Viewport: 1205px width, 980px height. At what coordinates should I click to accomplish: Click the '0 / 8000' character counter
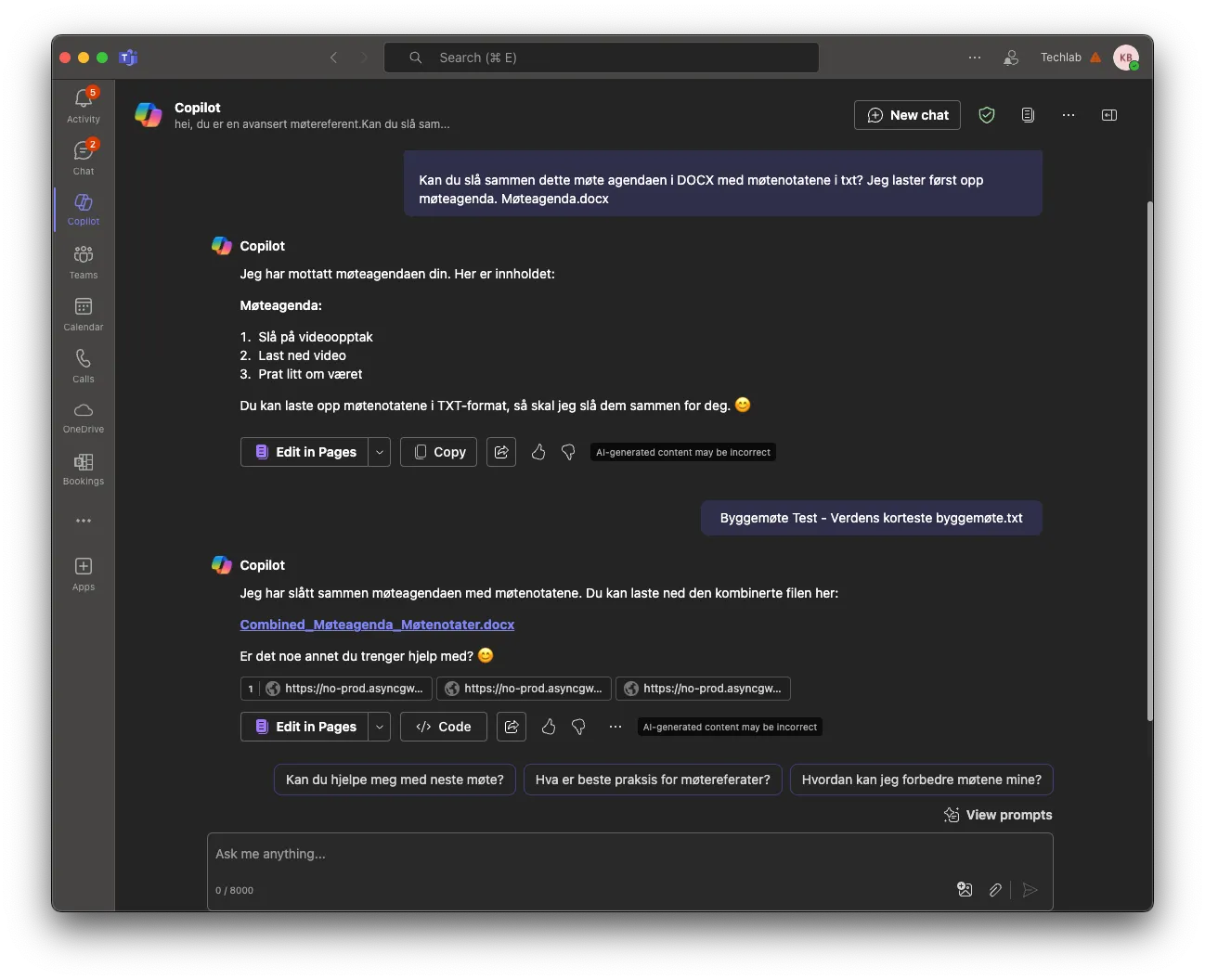234,891
